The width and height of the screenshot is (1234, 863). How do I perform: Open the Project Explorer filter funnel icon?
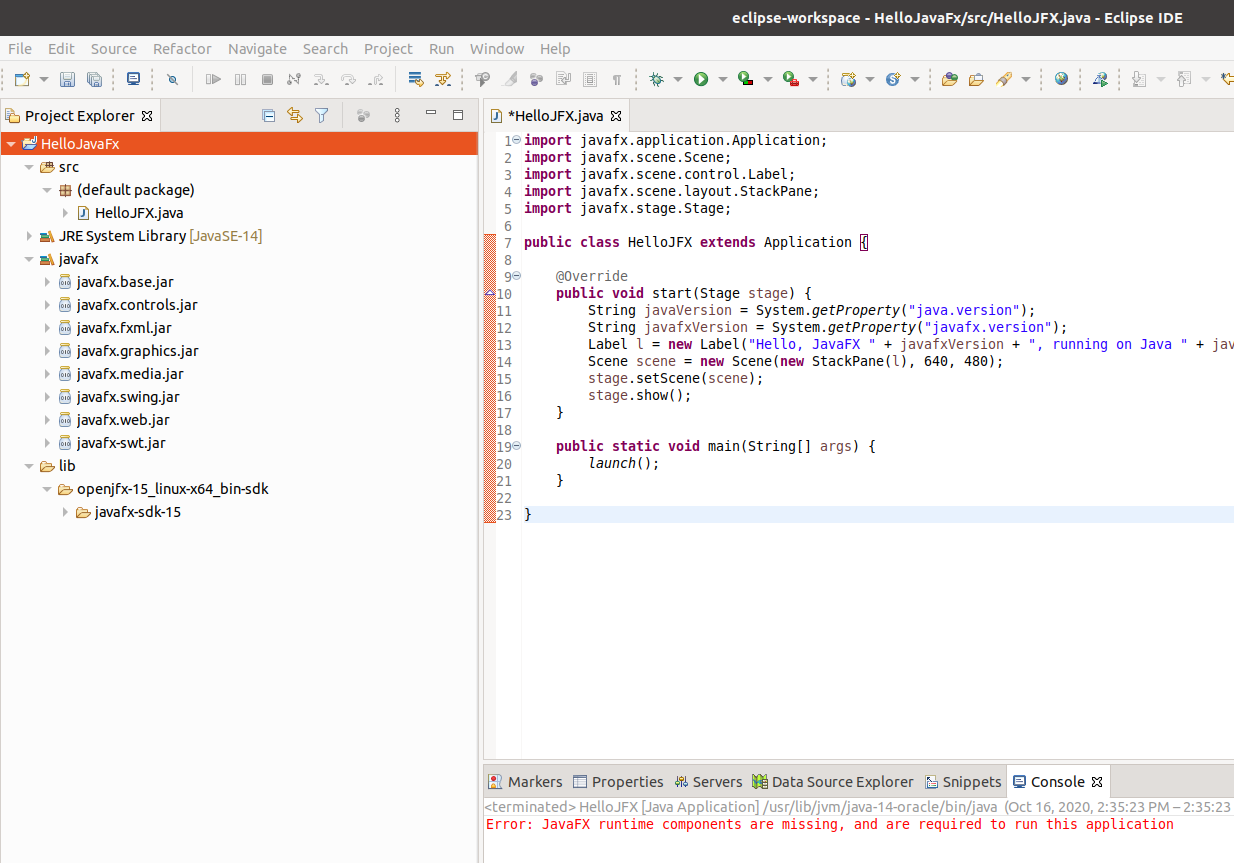pyautogui.click(x=322, y=115)
